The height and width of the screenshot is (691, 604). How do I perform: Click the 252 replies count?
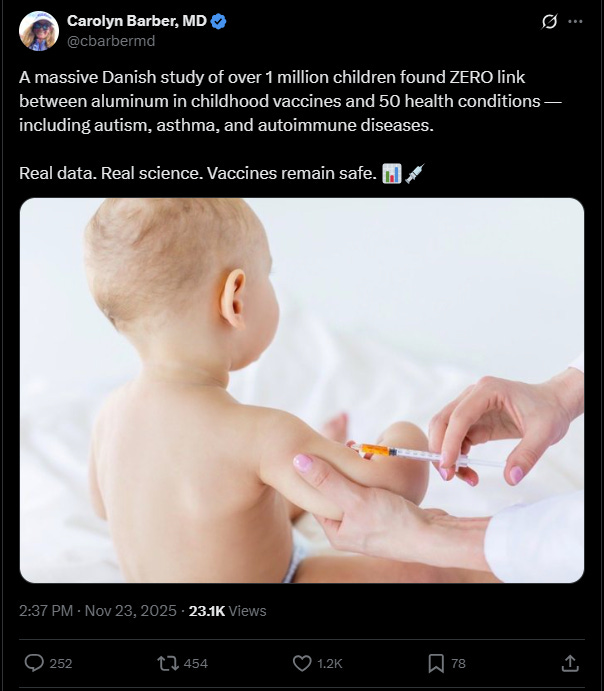point(61,664)
